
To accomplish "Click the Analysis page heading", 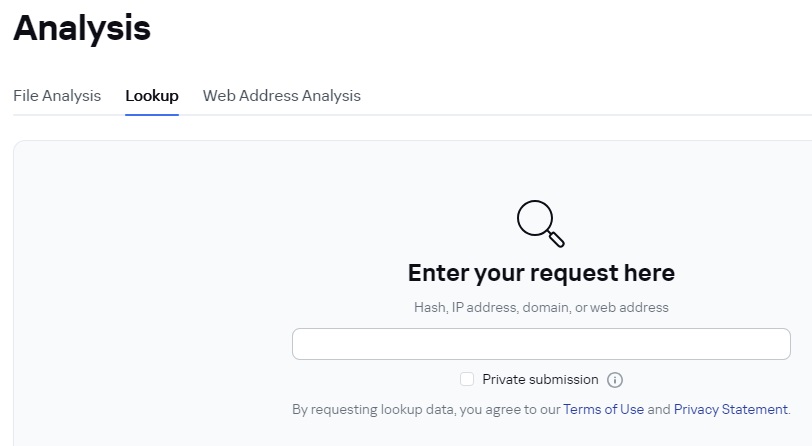I will pyautogui.click(x=82, y=28).
